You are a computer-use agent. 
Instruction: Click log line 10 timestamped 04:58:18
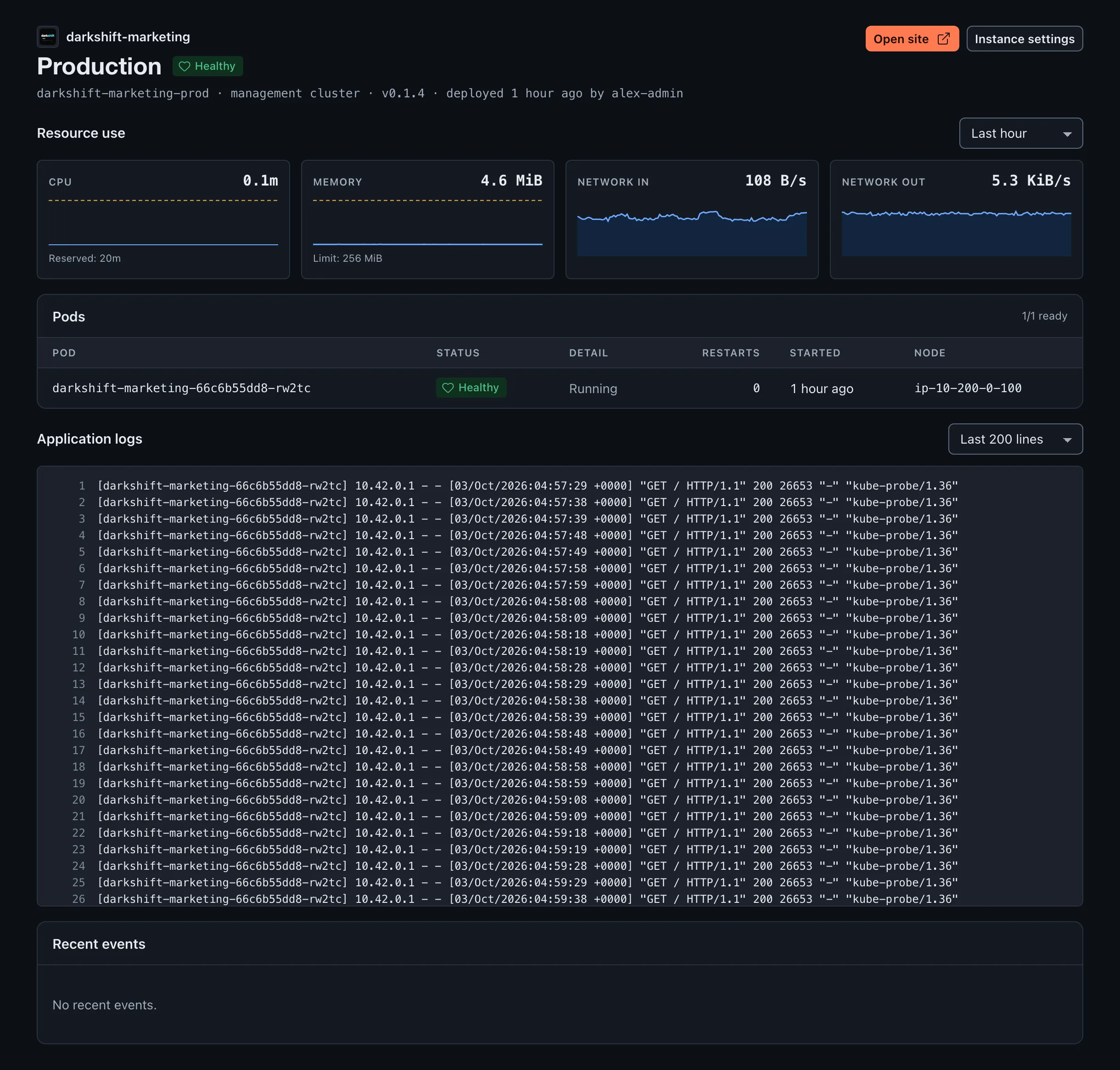(x=528, y=635)
